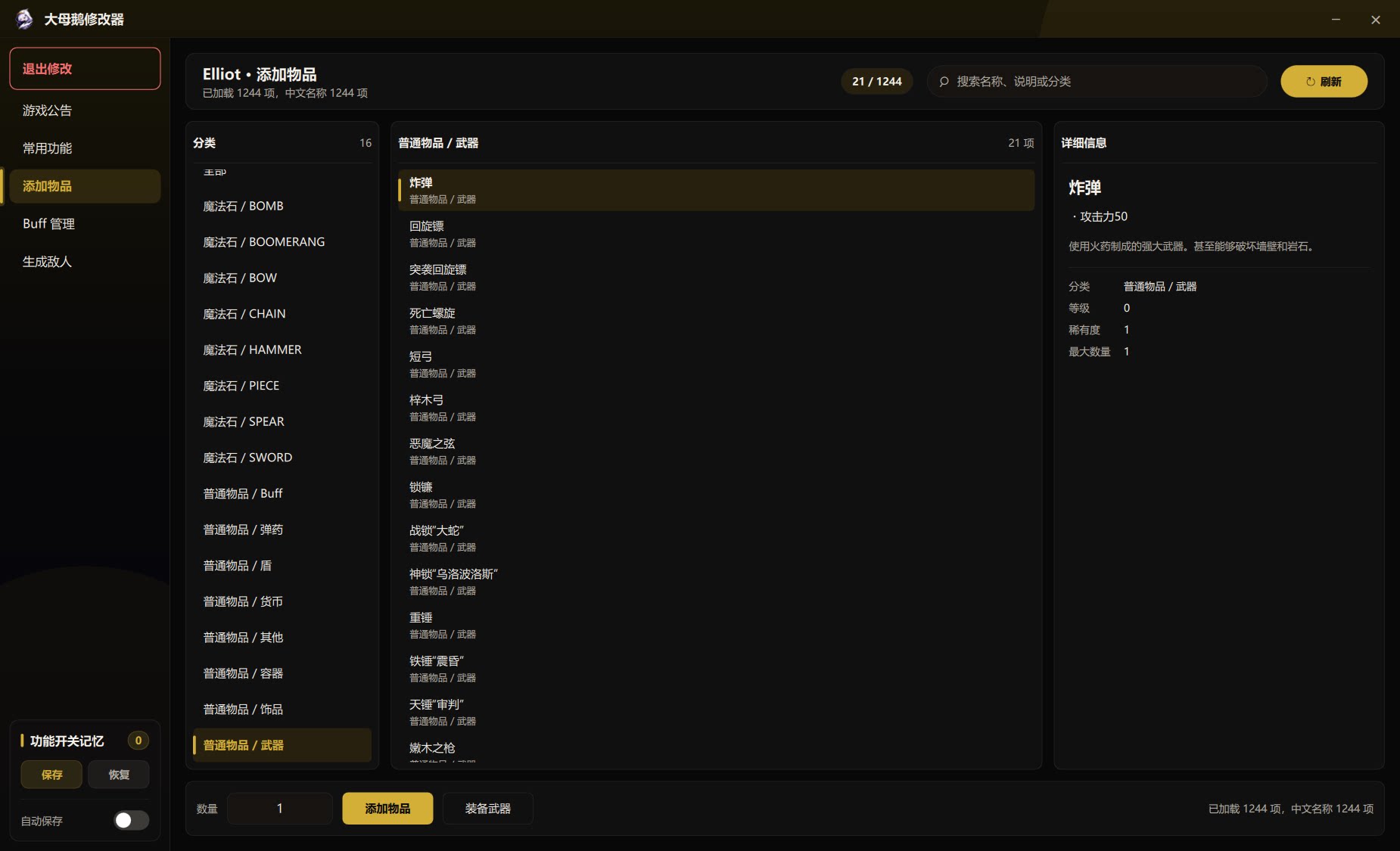Select category 普通物品 / 其他
Image resolution: width=1400 pixels, height=851 pixels.
282,638
